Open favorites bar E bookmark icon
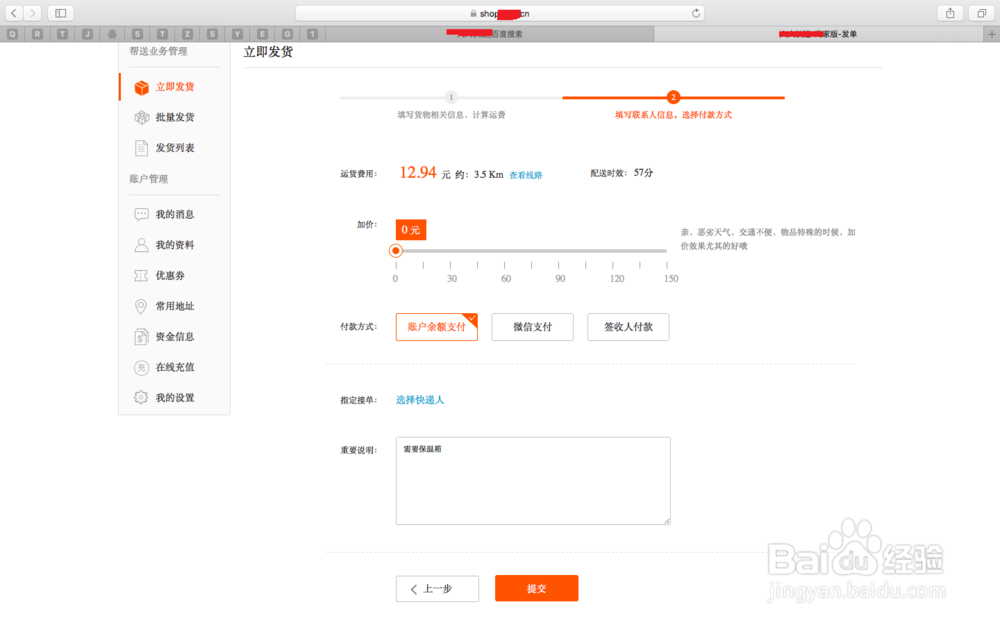This screenshot has height=625, width=1000. [x=262, y=34]
